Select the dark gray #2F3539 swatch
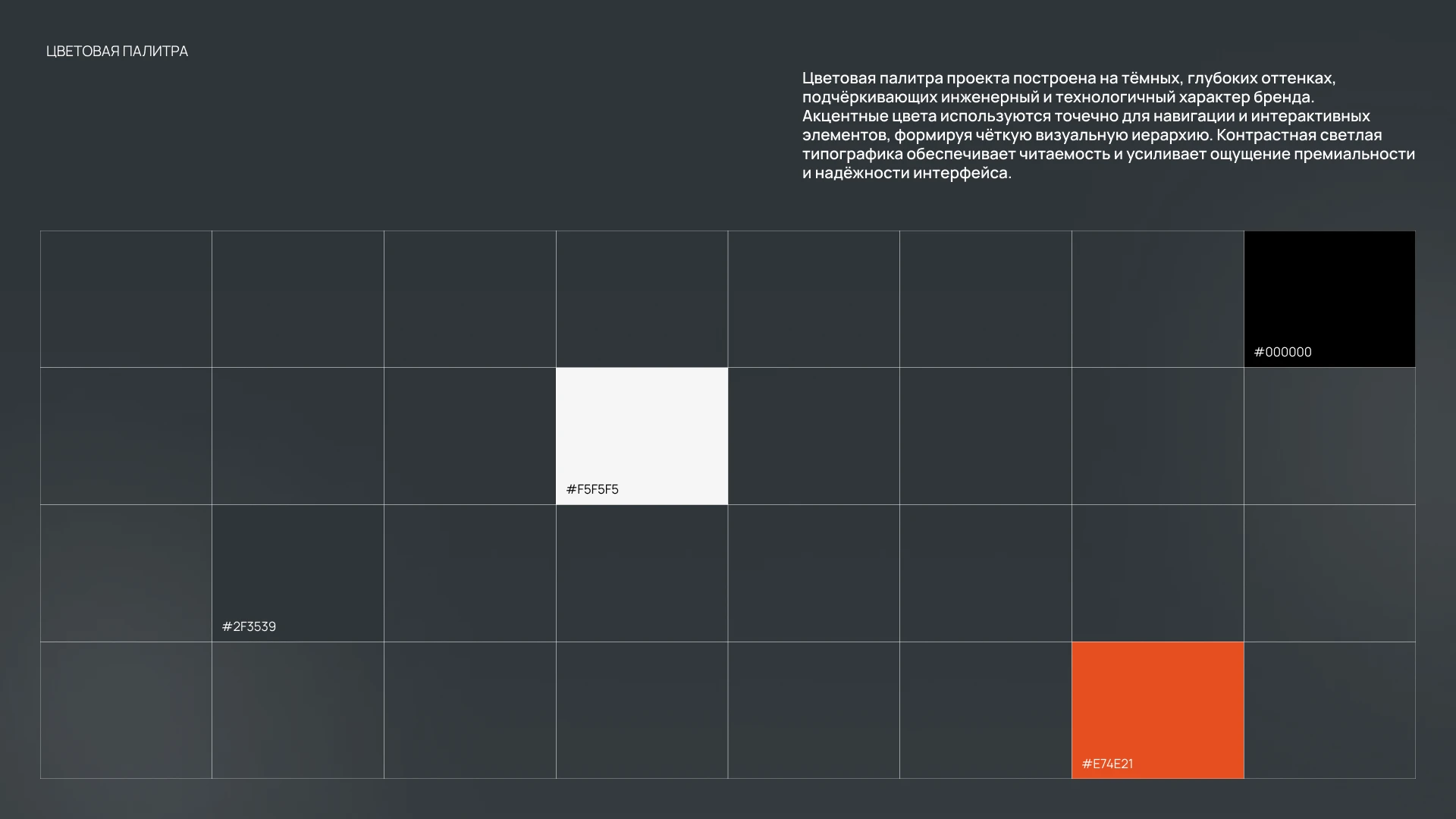This screenshot has height=819, width=1456. pos(297,565)
